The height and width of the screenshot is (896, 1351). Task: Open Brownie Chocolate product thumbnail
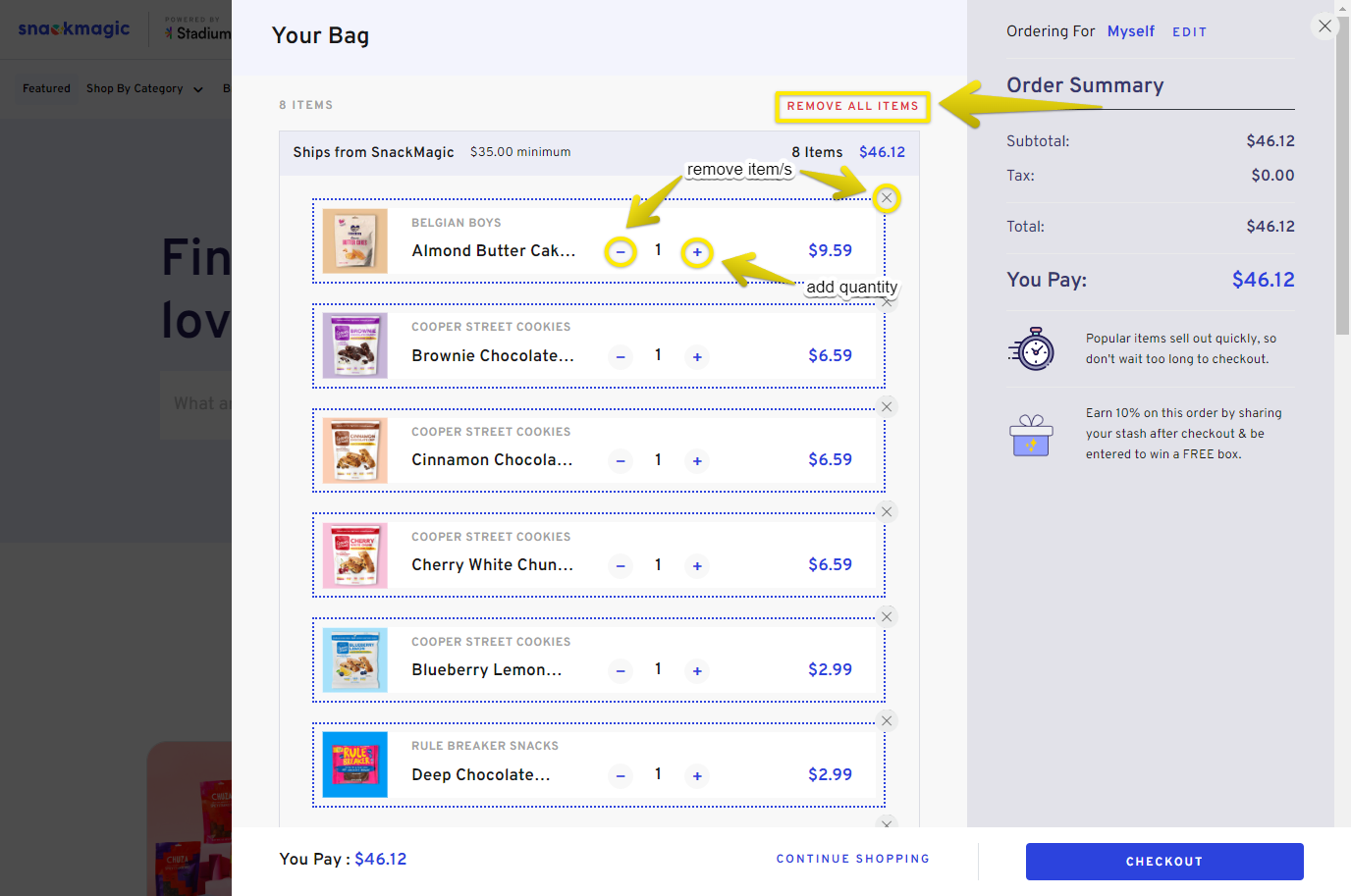[355, 346]
